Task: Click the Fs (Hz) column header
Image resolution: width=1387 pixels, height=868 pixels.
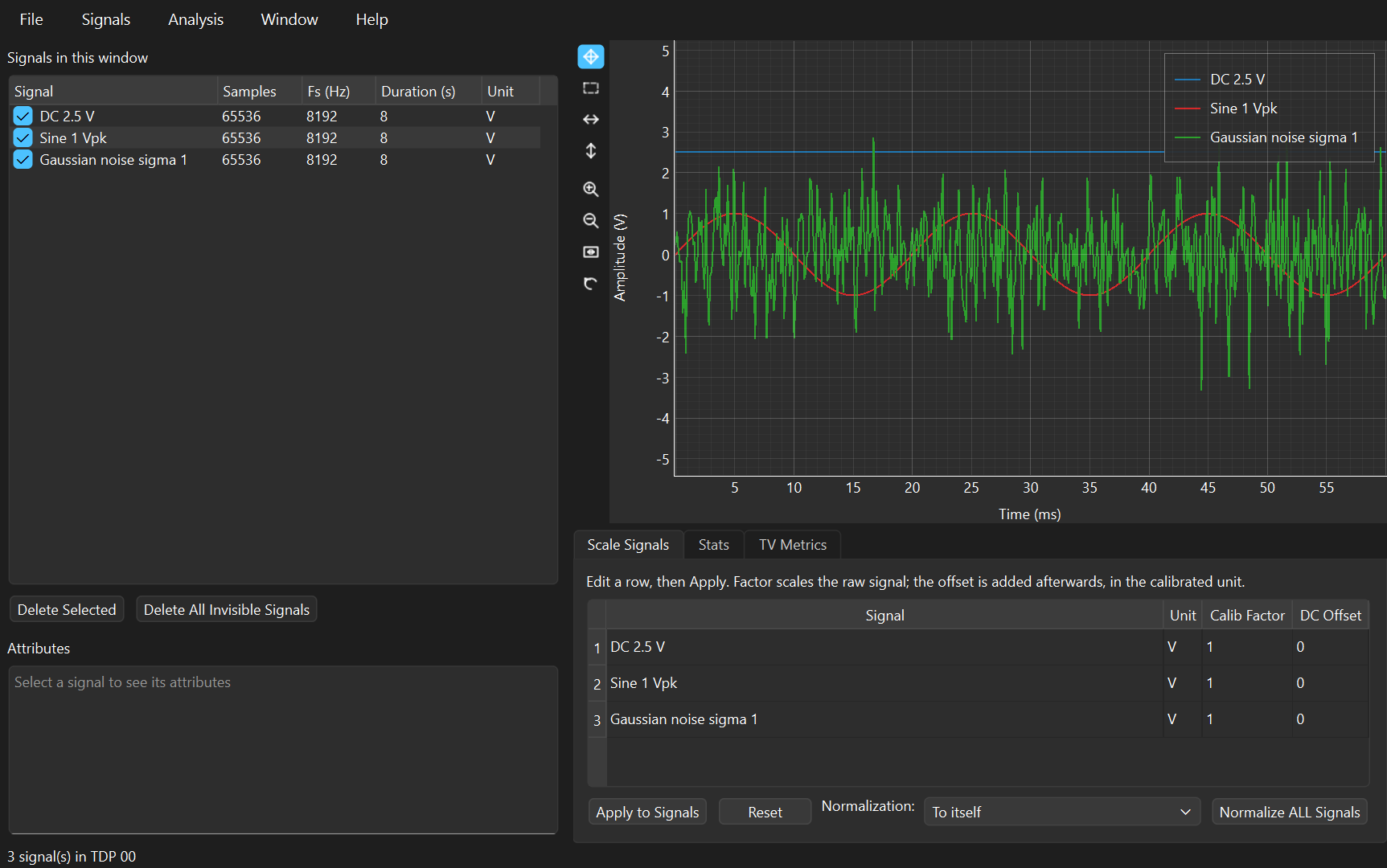Action: click(338, 92)
